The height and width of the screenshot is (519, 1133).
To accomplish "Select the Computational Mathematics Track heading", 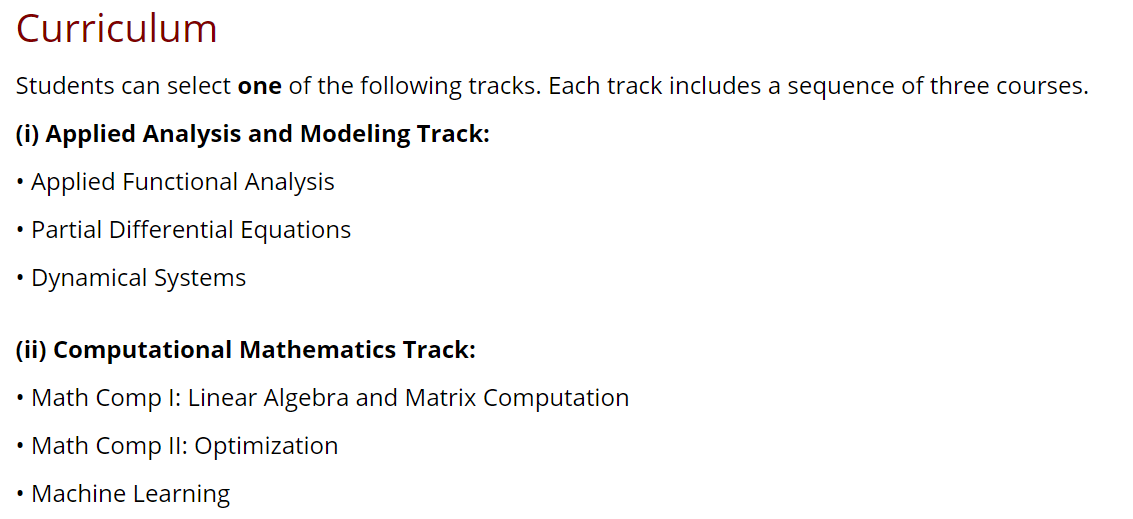I will 246,350.
